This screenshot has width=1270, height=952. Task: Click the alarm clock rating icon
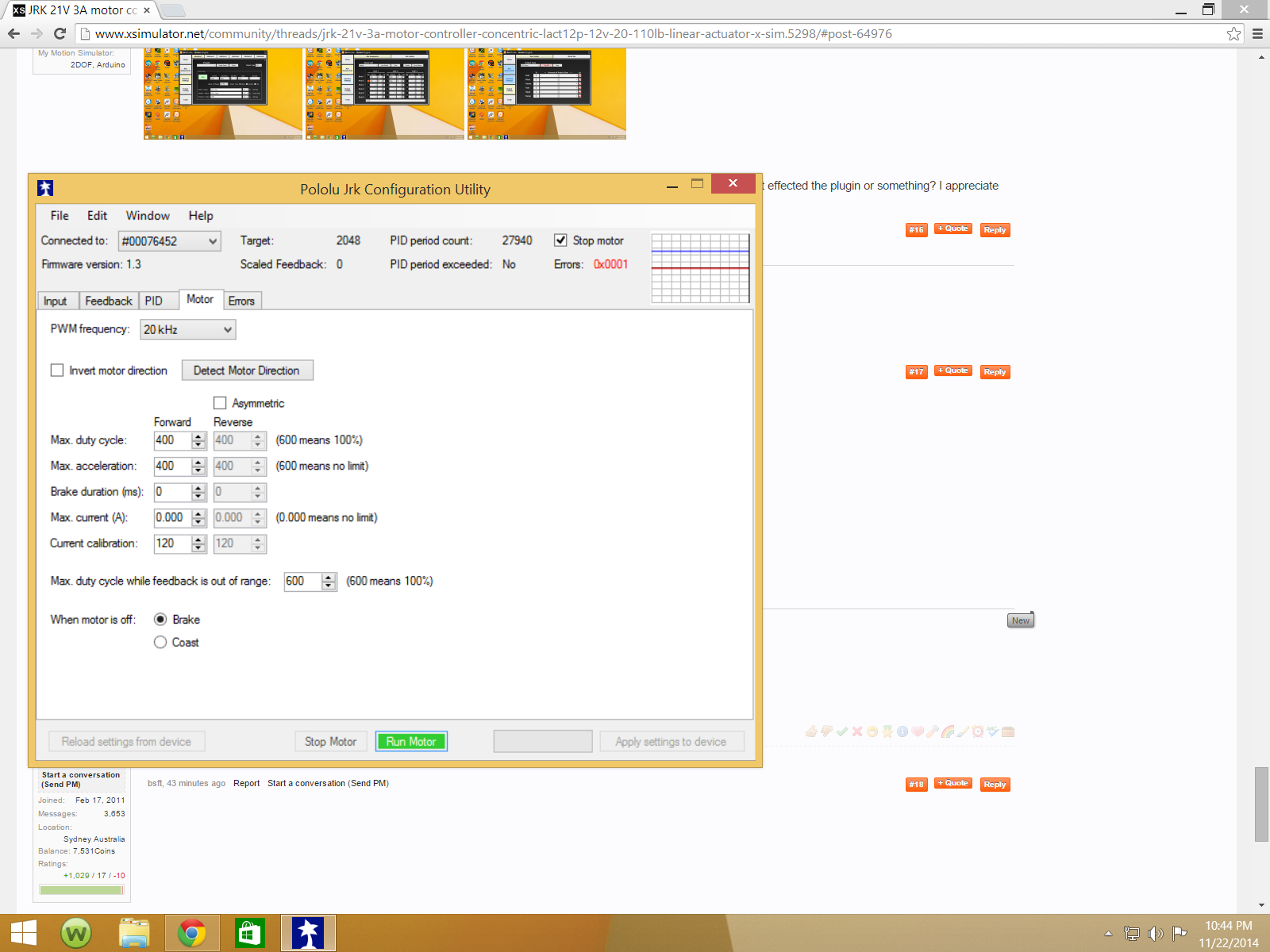click(978, 731)
